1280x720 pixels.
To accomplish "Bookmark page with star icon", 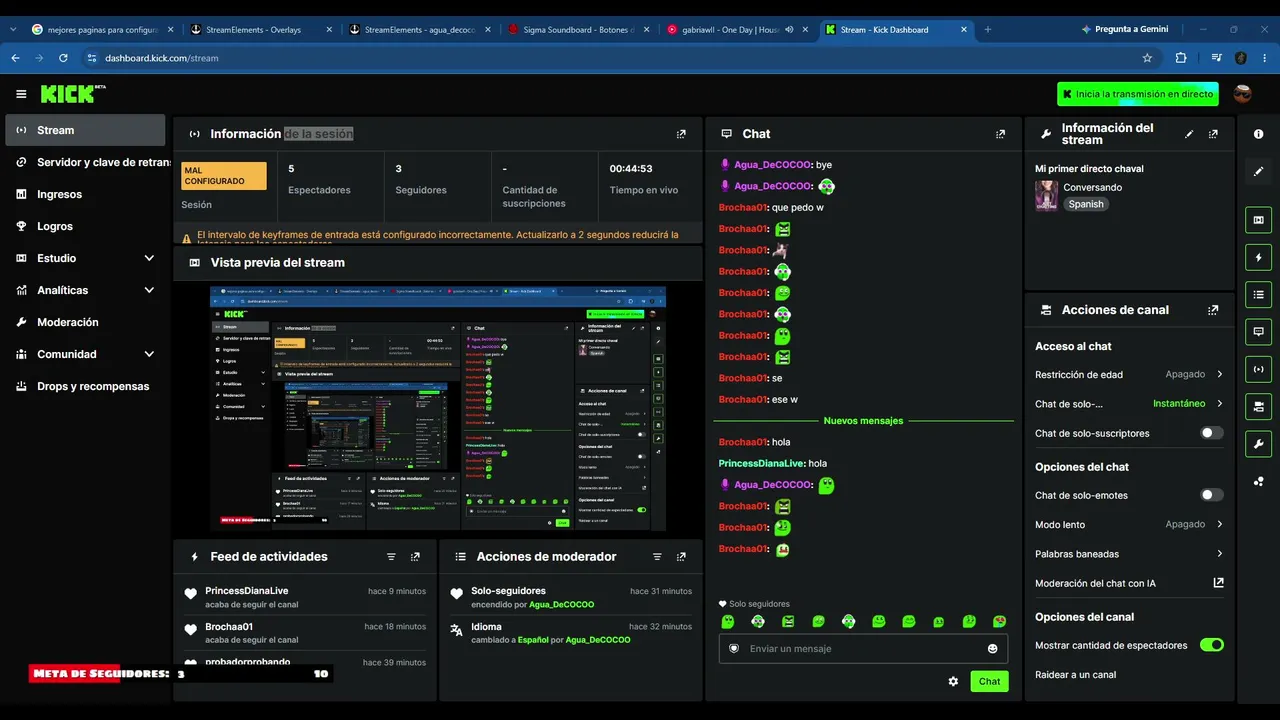I will (1147, 58).
